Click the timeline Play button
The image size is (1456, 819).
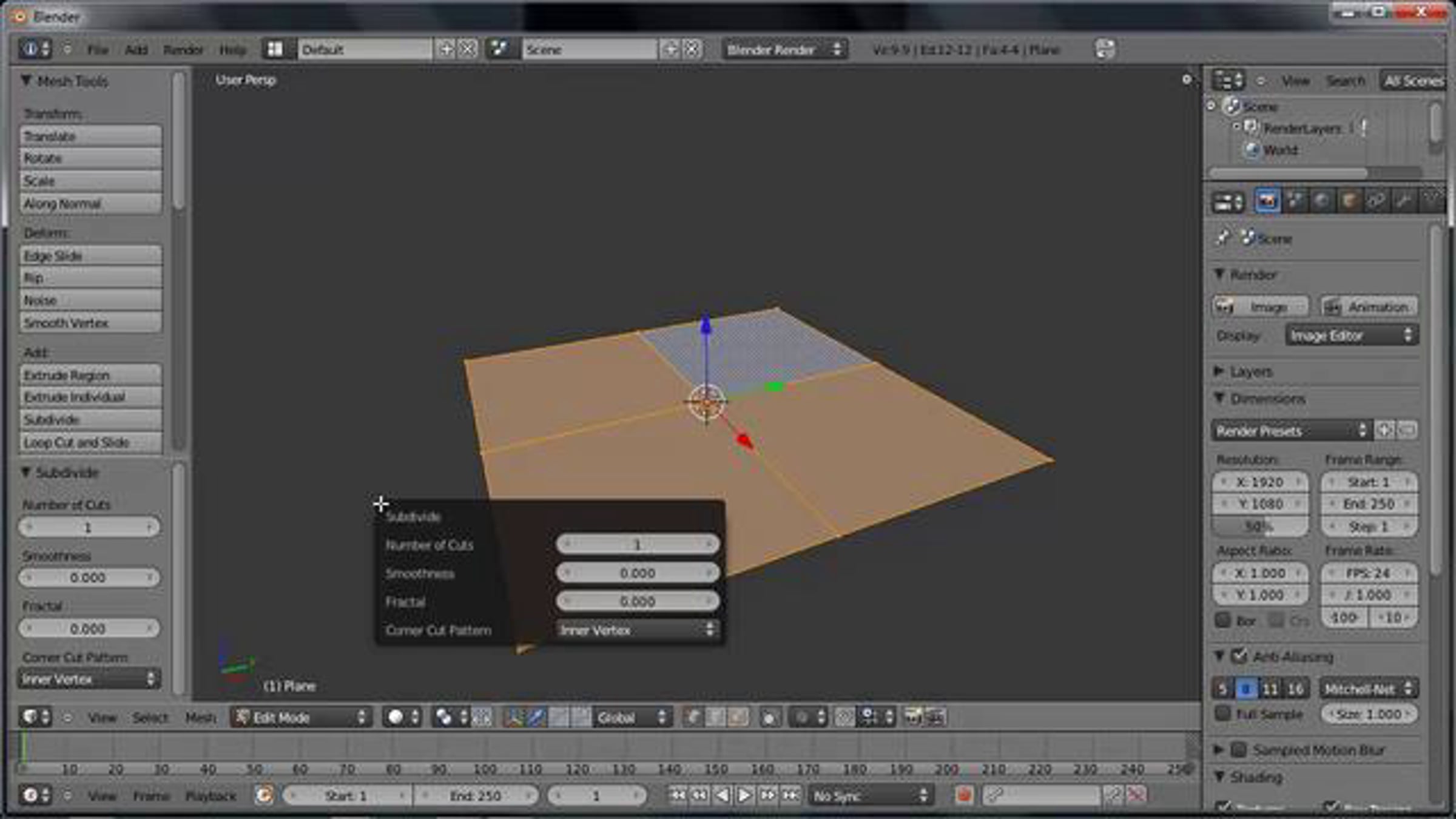744,795
